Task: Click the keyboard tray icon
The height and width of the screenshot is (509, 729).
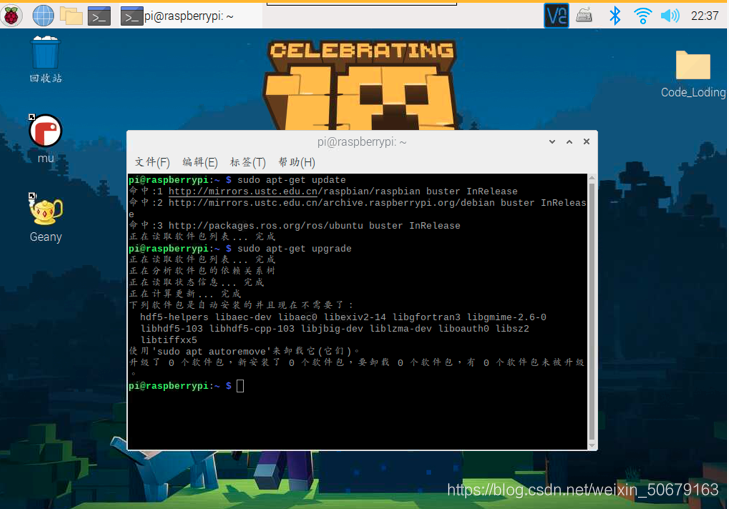Action: pyautogui.click(x=584, y=16)
